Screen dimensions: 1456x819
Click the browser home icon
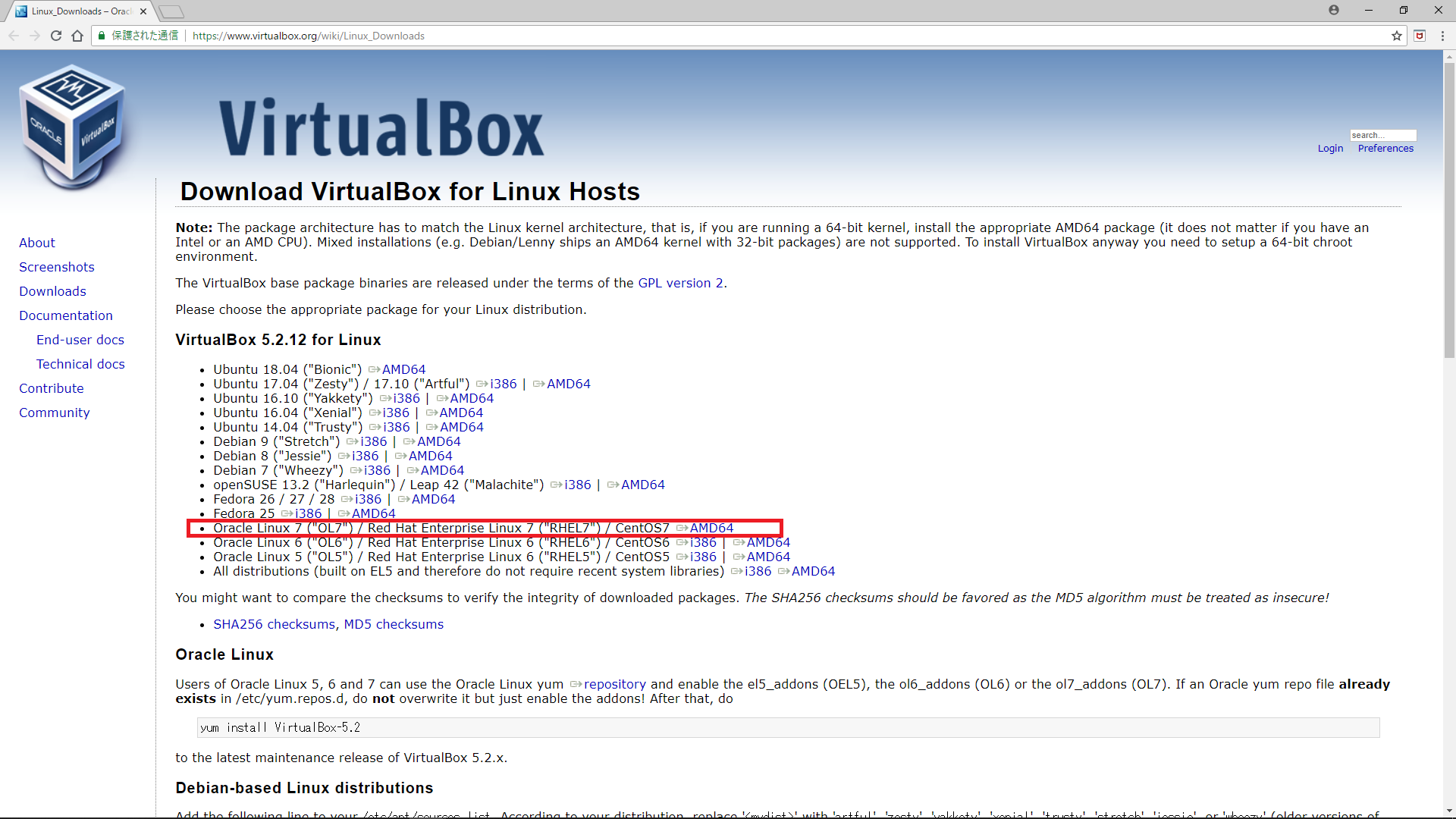pyautogui.click(x=77, y=36)
